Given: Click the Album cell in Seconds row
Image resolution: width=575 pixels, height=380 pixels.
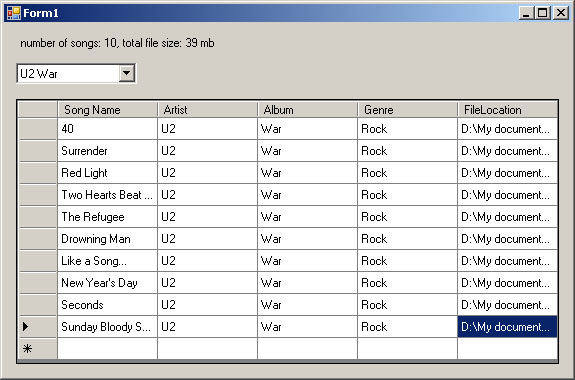Looking at the screenshot, I should [308, 305].
